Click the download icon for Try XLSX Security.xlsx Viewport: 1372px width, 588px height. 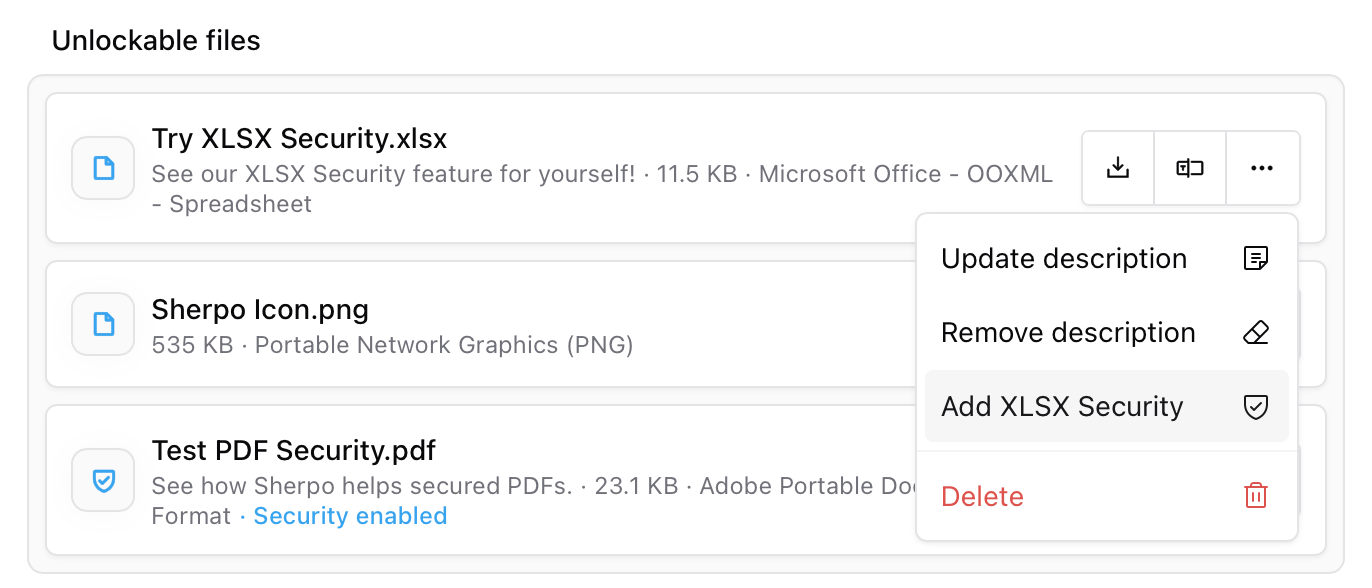pos(1117,167)
